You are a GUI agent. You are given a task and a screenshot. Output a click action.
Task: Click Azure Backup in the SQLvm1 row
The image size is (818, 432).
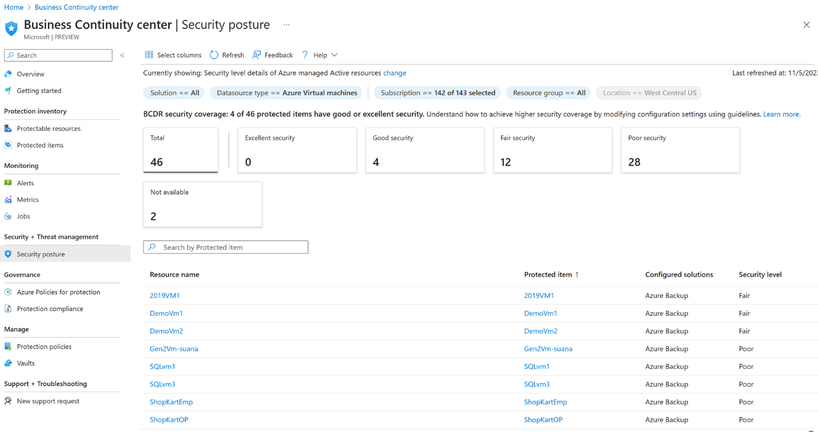coord(667,367)
